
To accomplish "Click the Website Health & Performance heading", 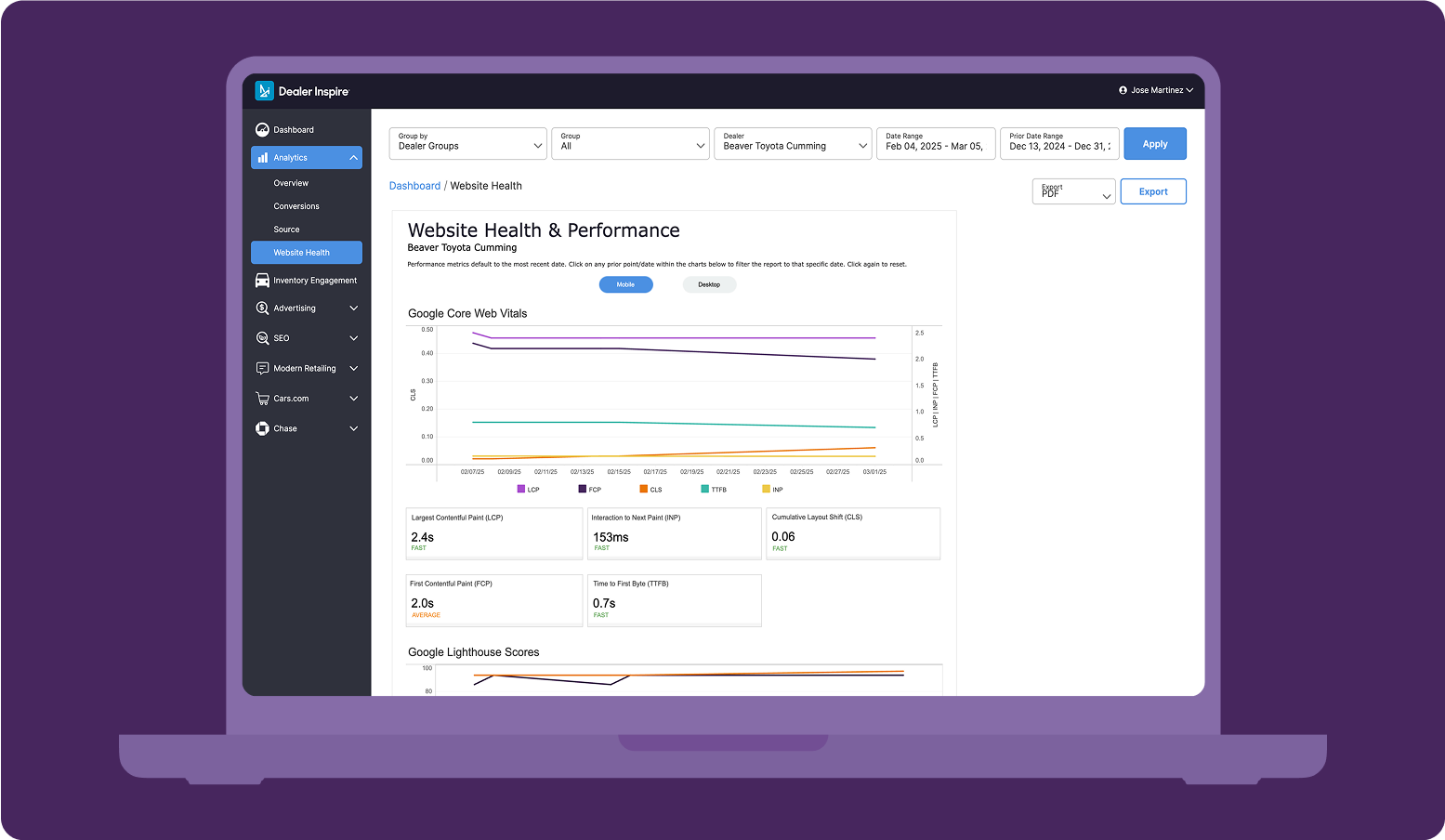I will point(544,230).
